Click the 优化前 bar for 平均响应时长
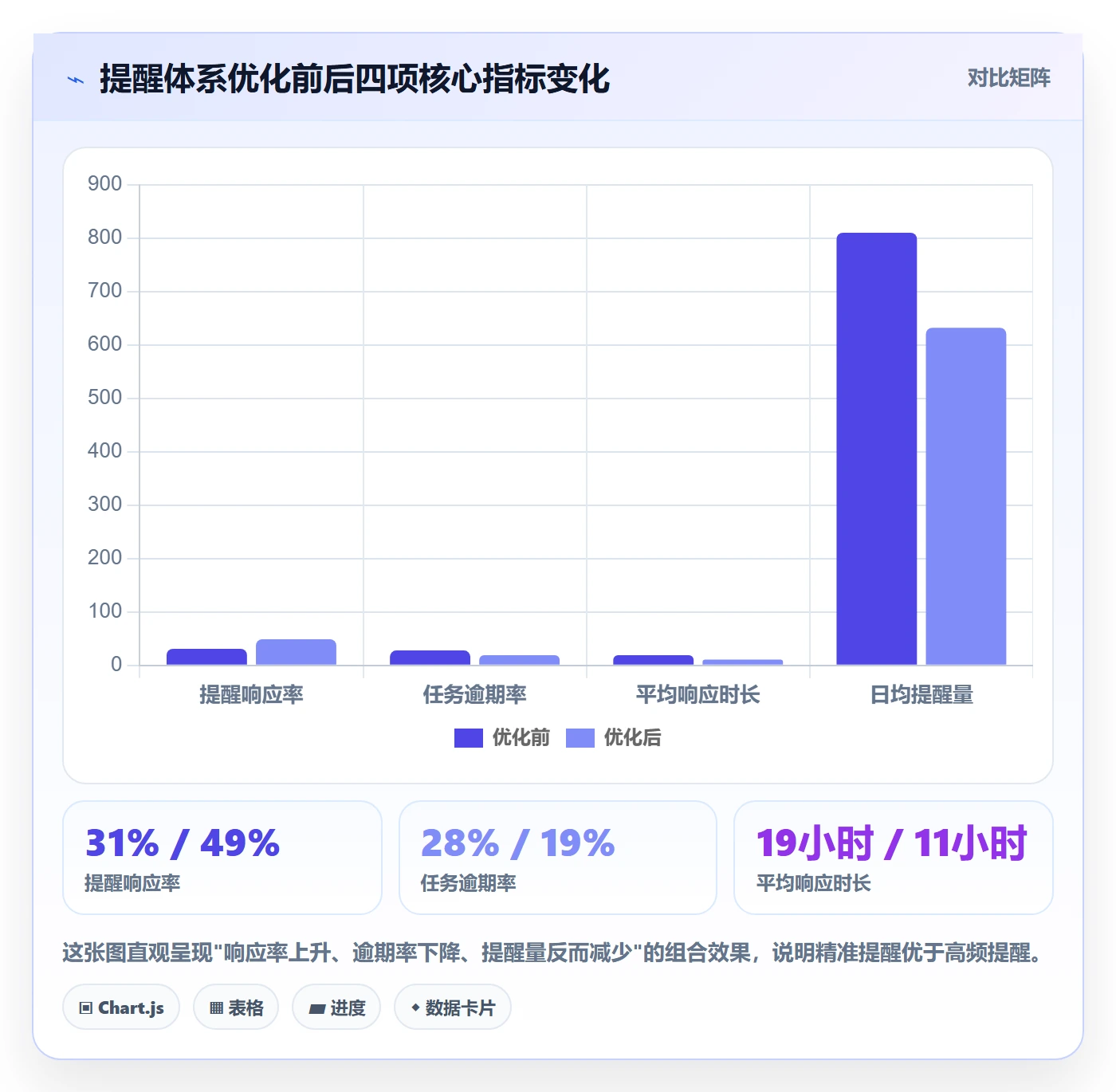Screen dimensions: 1116x1092 653,660
